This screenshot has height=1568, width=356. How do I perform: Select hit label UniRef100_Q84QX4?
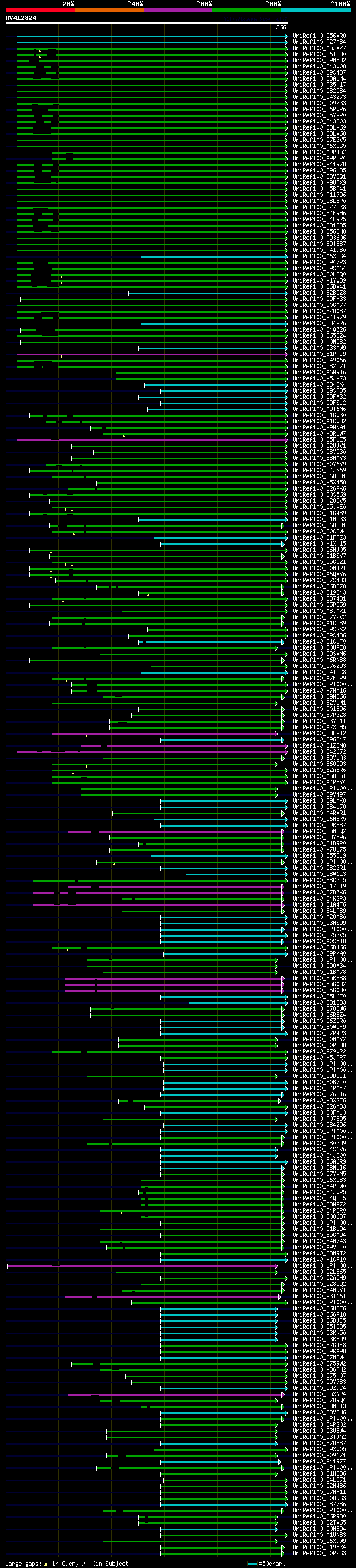coord(319,384)
